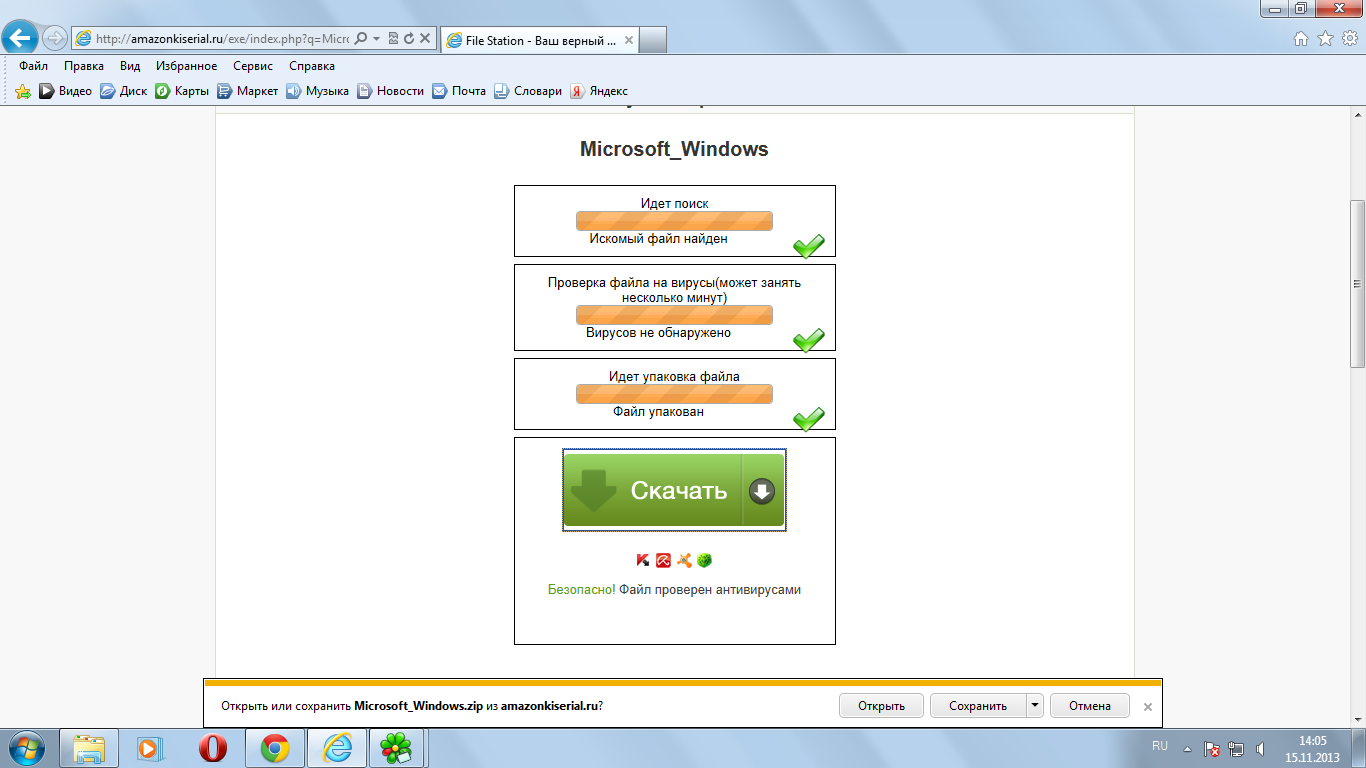Open Opera browser from the taskbar

coord(212,748)
